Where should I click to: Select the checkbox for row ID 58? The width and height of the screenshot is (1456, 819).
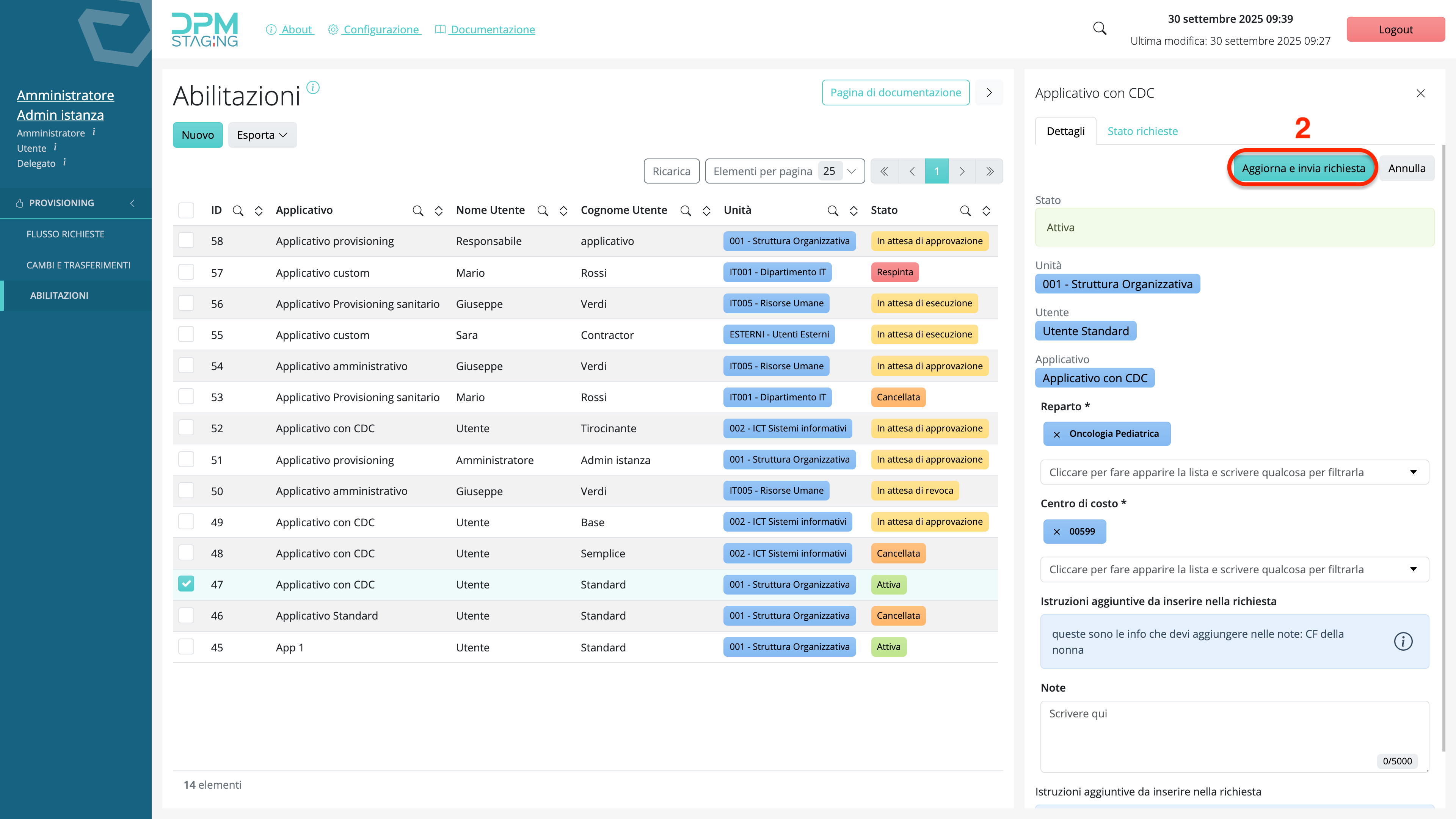[x=186, y=241]
